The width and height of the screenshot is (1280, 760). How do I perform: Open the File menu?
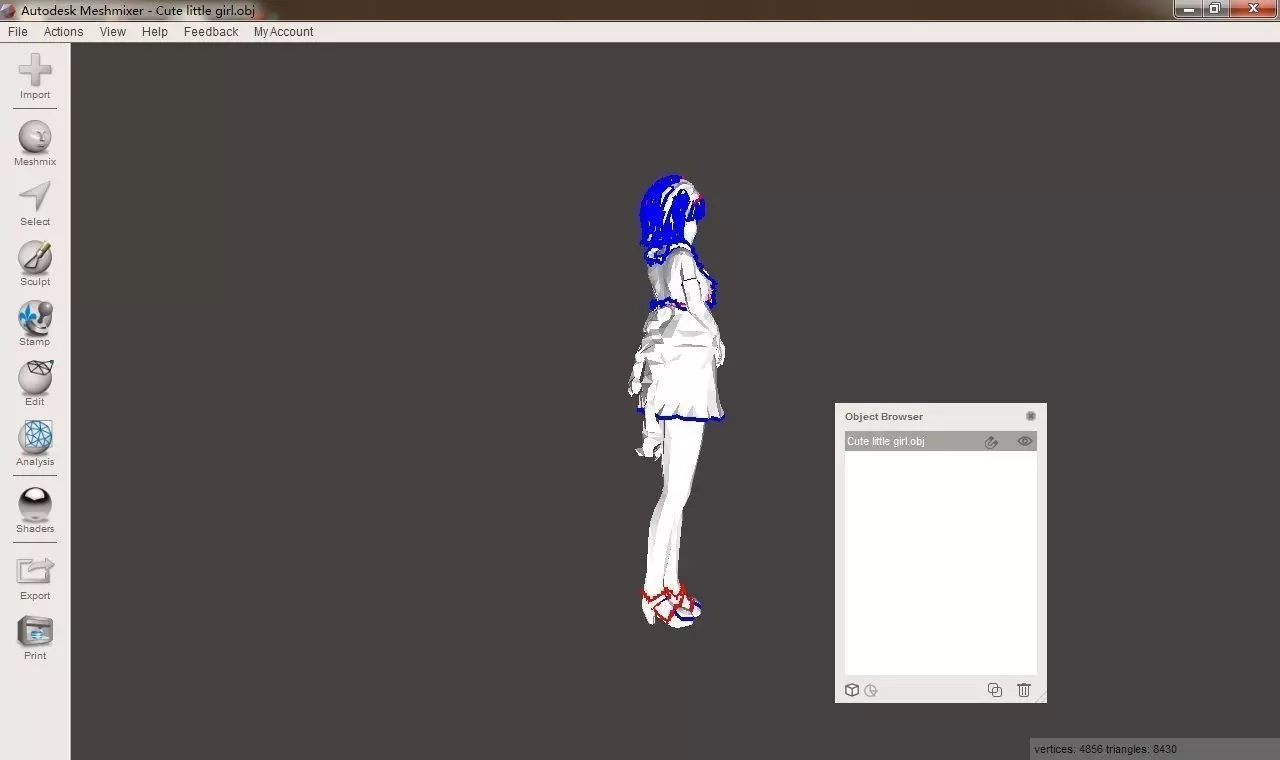tap(18, 32)
